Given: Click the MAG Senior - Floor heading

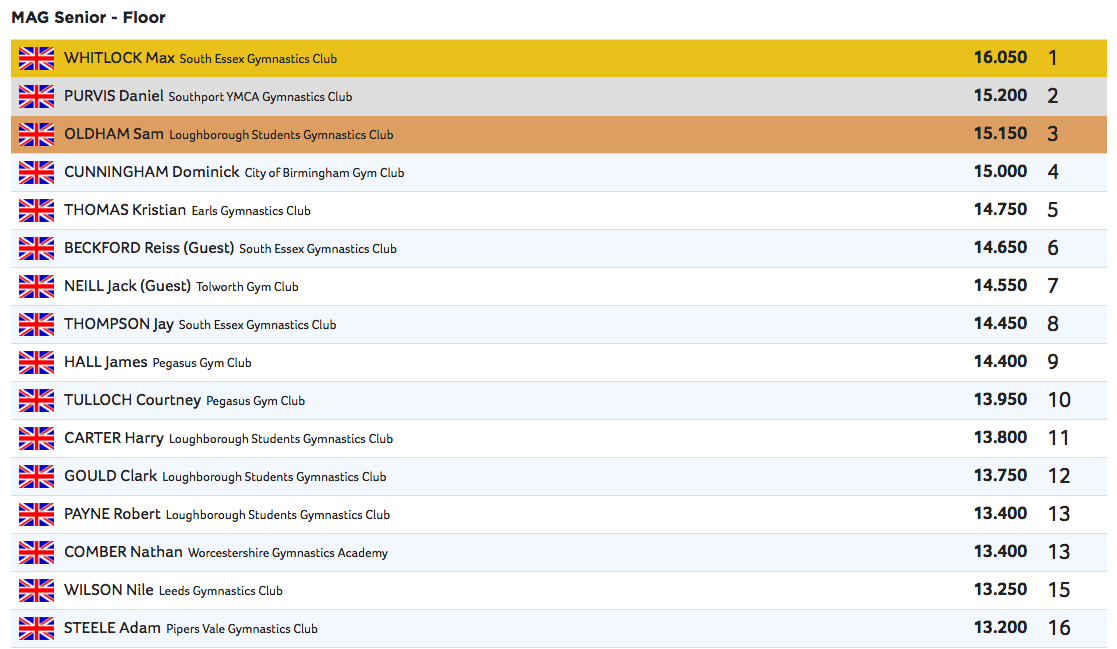Looking at the screenshot, I should [88, 17].
